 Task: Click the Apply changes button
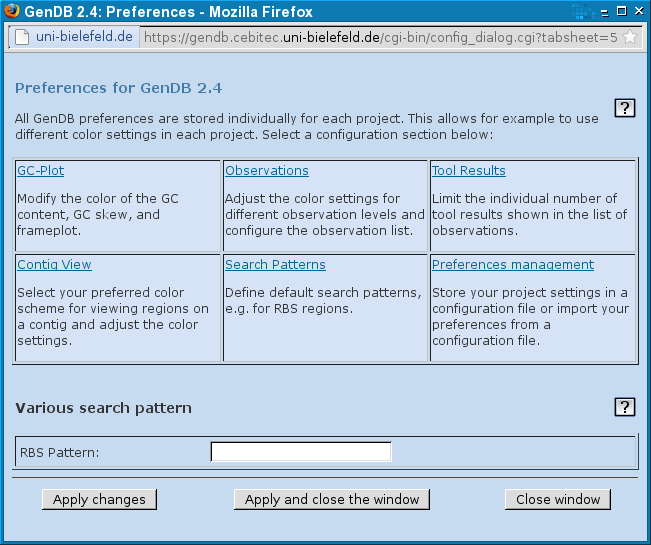(x=99, y=499)
